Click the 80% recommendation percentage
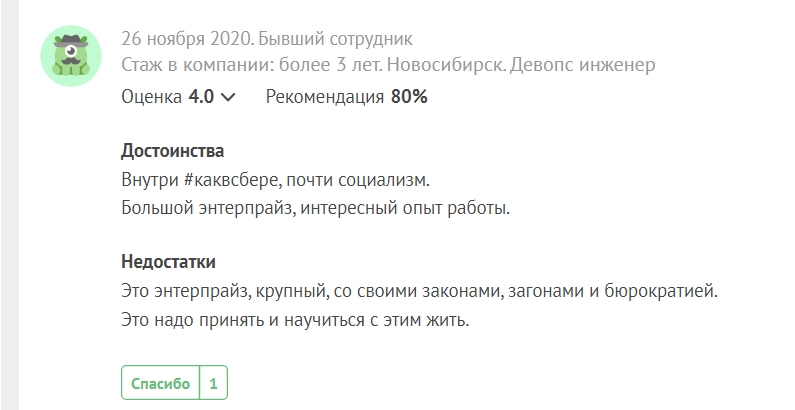 409,97
